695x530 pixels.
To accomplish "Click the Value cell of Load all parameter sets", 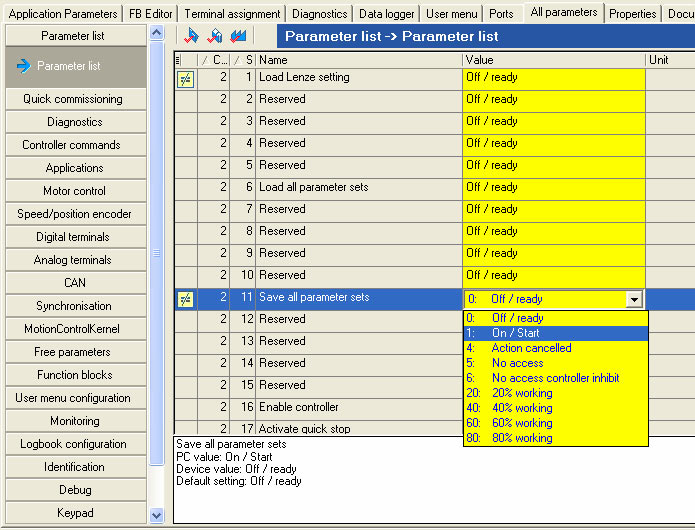I will click(x=553, y=188).
